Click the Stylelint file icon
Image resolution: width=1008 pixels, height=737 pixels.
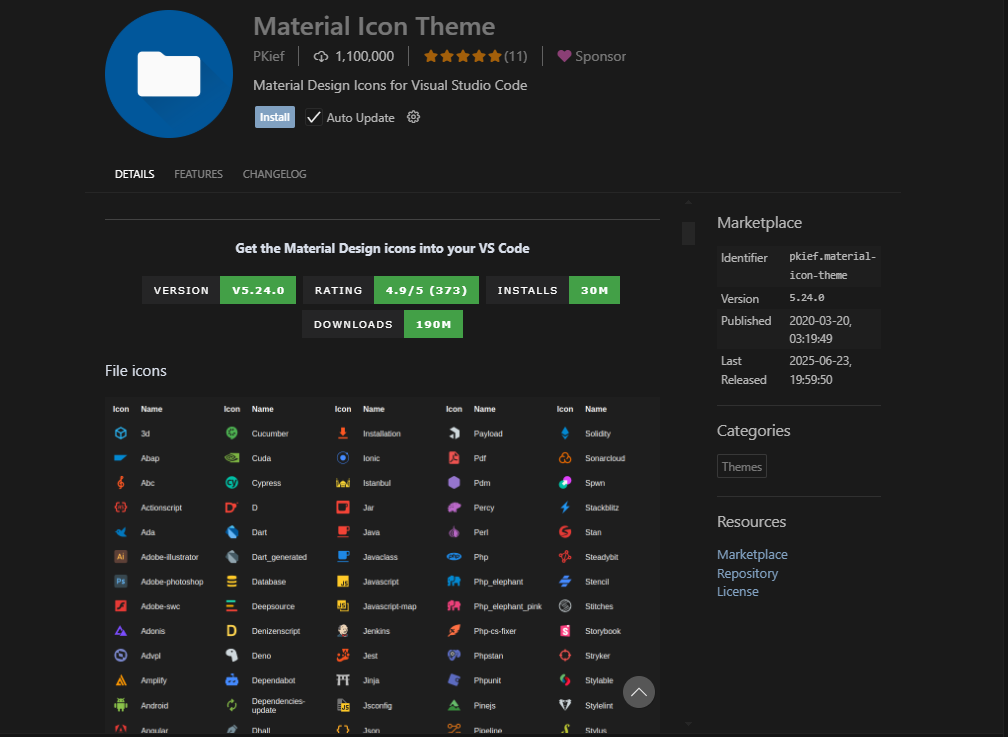pyautogui.click(x=565, y=705)
